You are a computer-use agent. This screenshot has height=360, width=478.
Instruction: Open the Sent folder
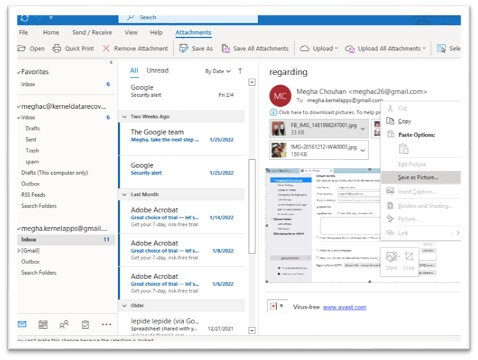click(31, 139)
